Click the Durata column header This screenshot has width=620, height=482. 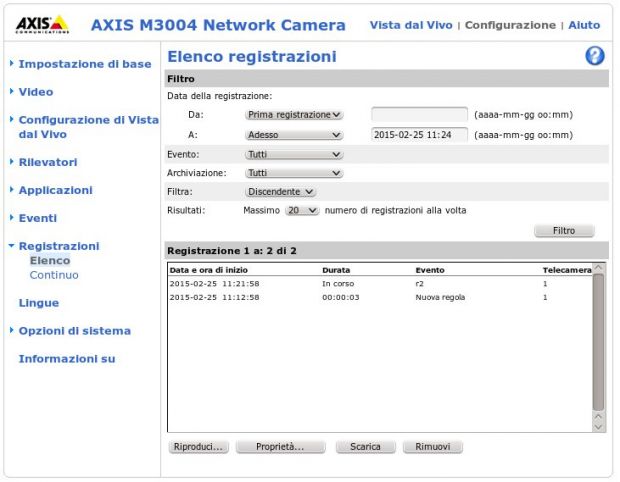coord(336,270)
